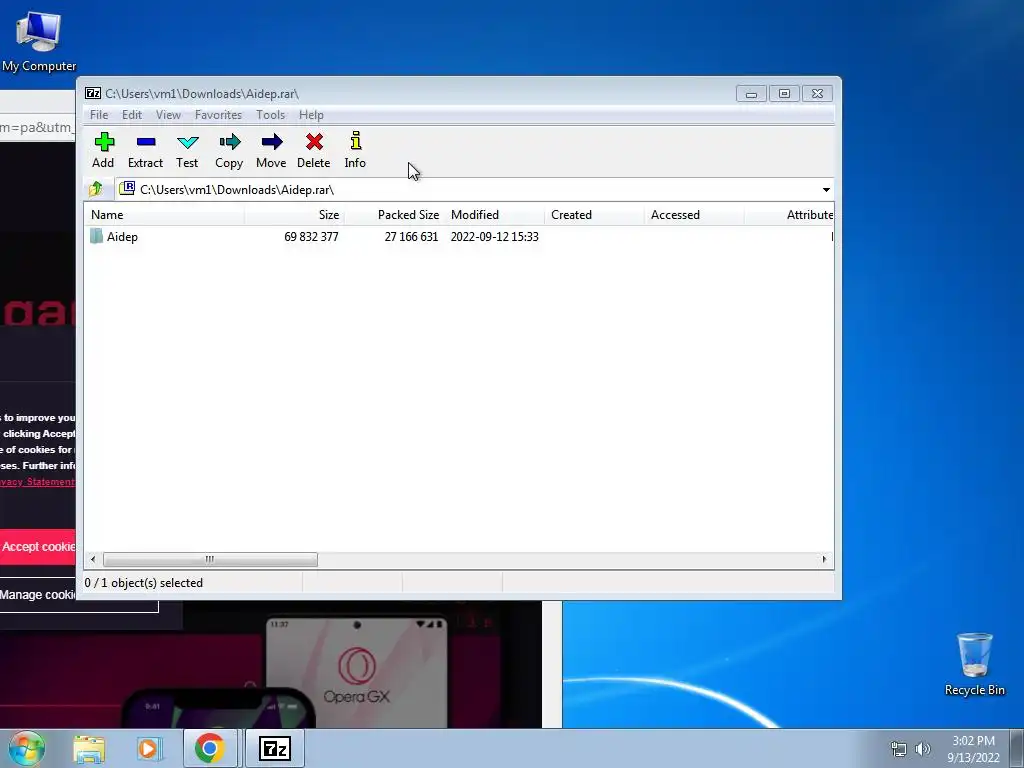The width and height of the screenshot is (1024, 768).
Task: Click the scrollbar left arrow
Action: (93, 560)
